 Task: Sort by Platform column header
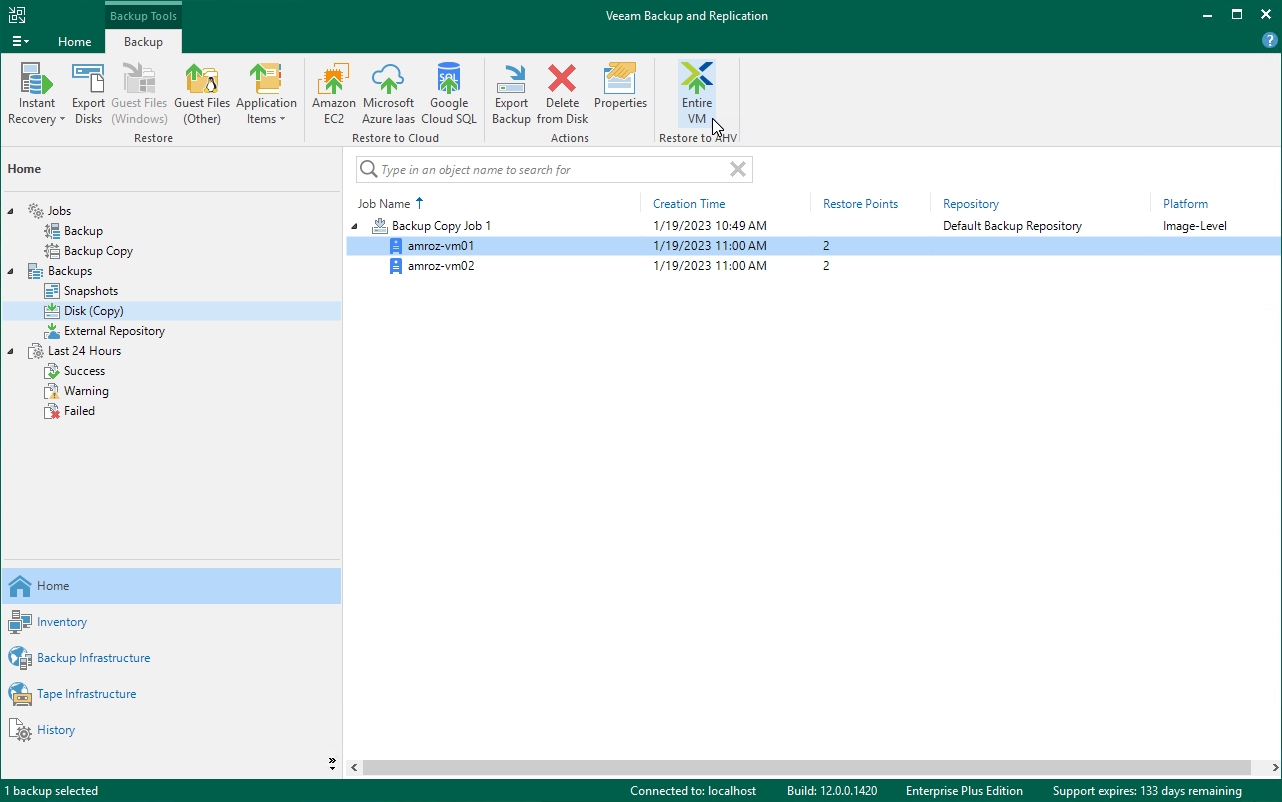tap(1185, 204)
